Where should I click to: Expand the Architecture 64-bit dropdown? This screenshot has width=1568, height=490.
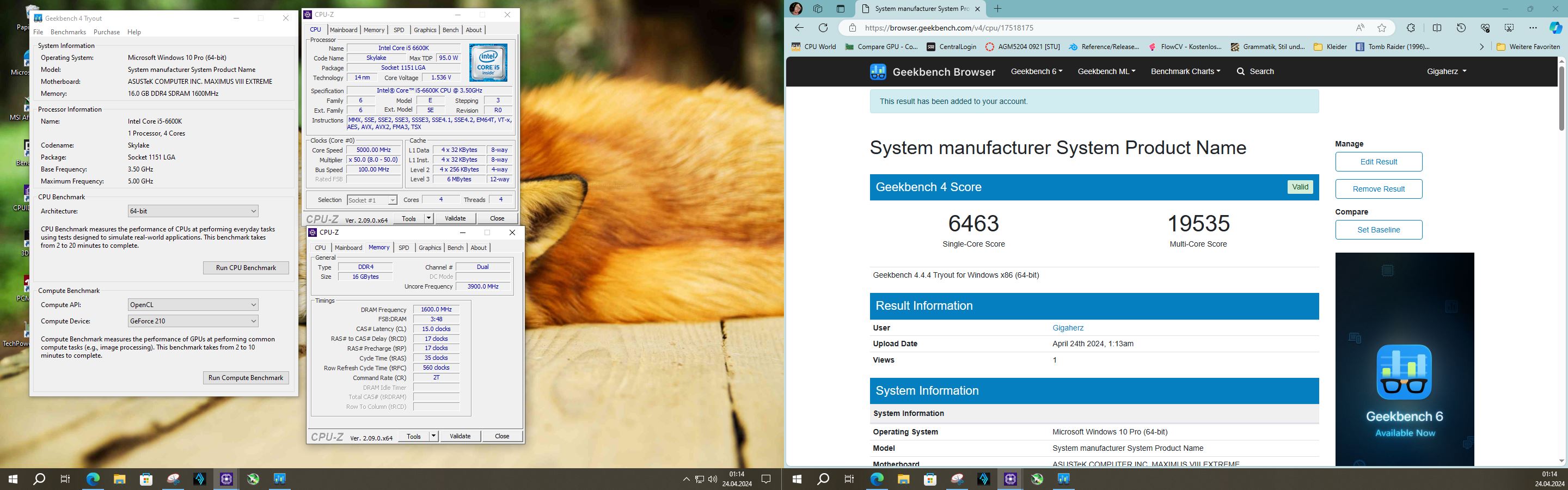(193, 211)
